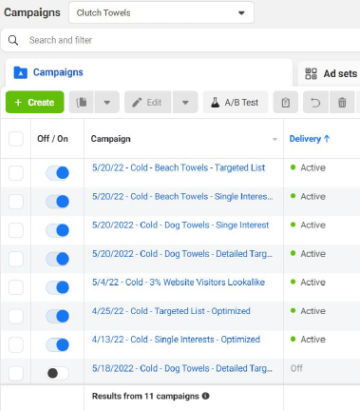360x411 pixels.
Task: Check the 5/18/2022 Dog Towels row checkbox
Action: [16, 373]
